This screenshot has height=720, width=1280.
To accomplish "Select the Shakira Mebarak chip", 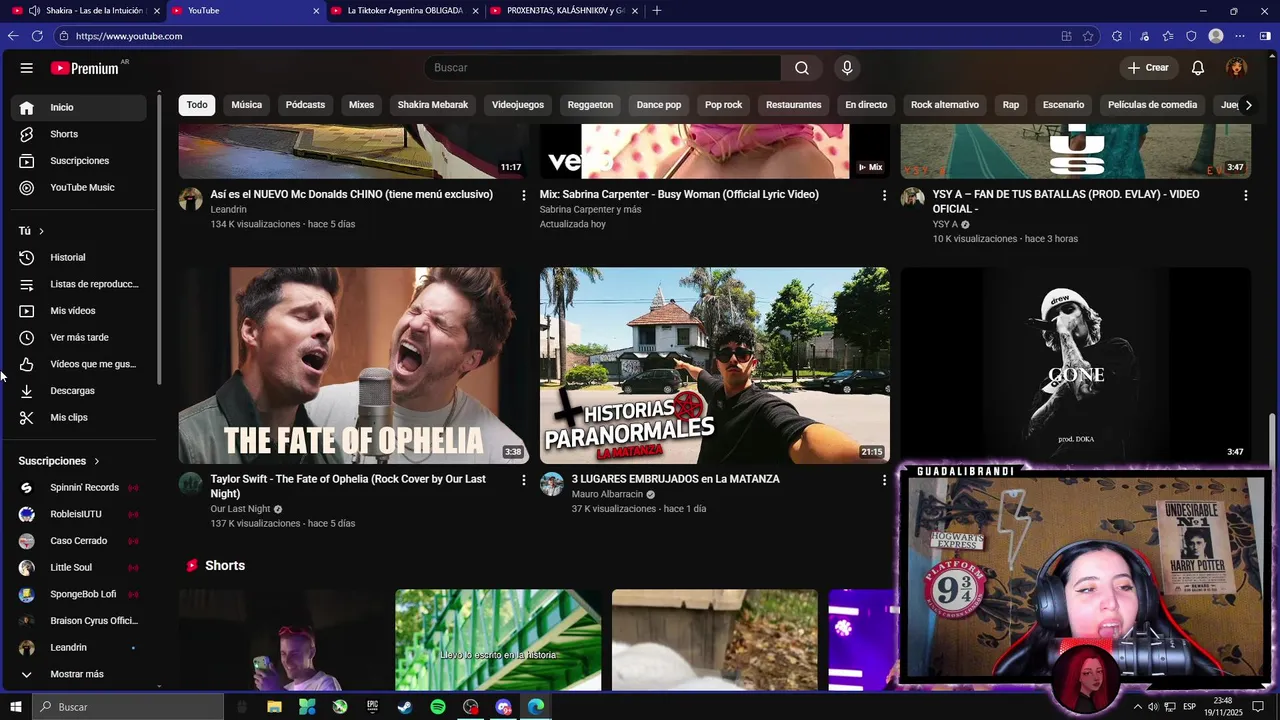I will (x=433, y=105).
